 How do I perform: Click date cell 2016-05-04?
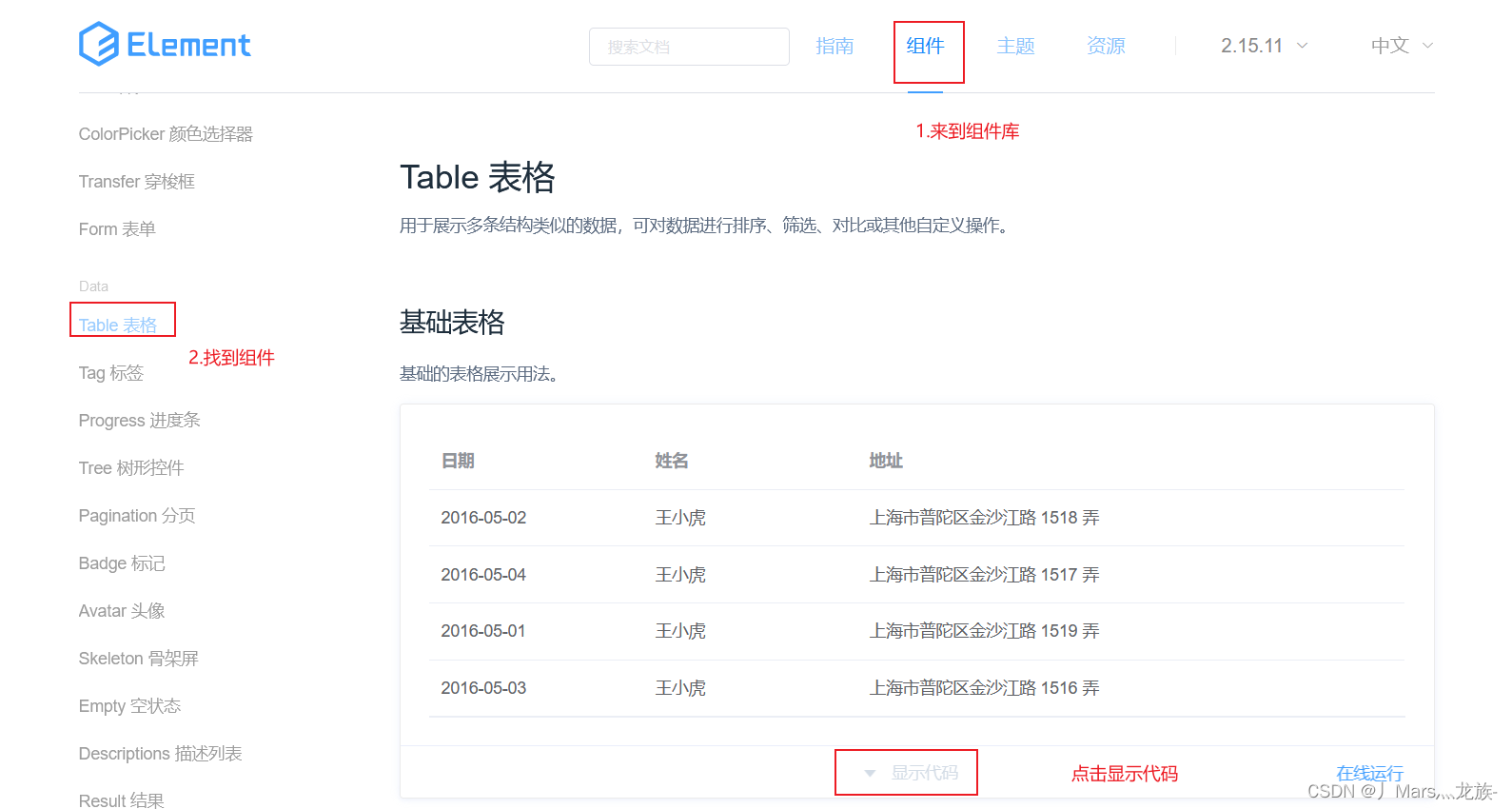coord(483,575)
